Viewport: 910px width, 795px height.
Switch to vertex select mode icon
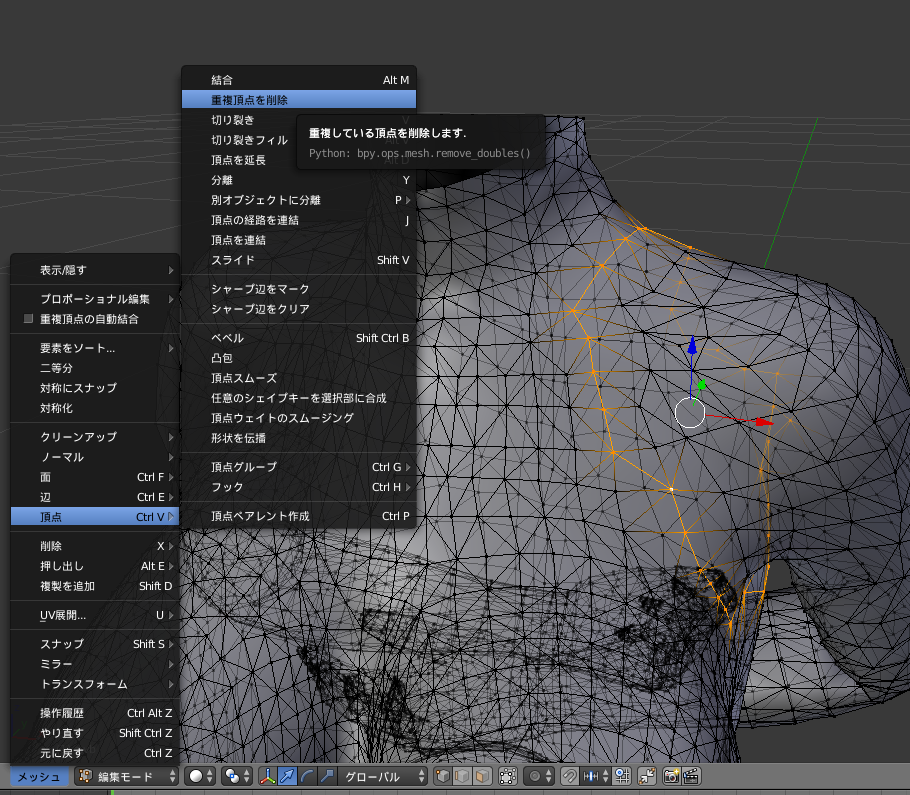click(x=443, y=776)
